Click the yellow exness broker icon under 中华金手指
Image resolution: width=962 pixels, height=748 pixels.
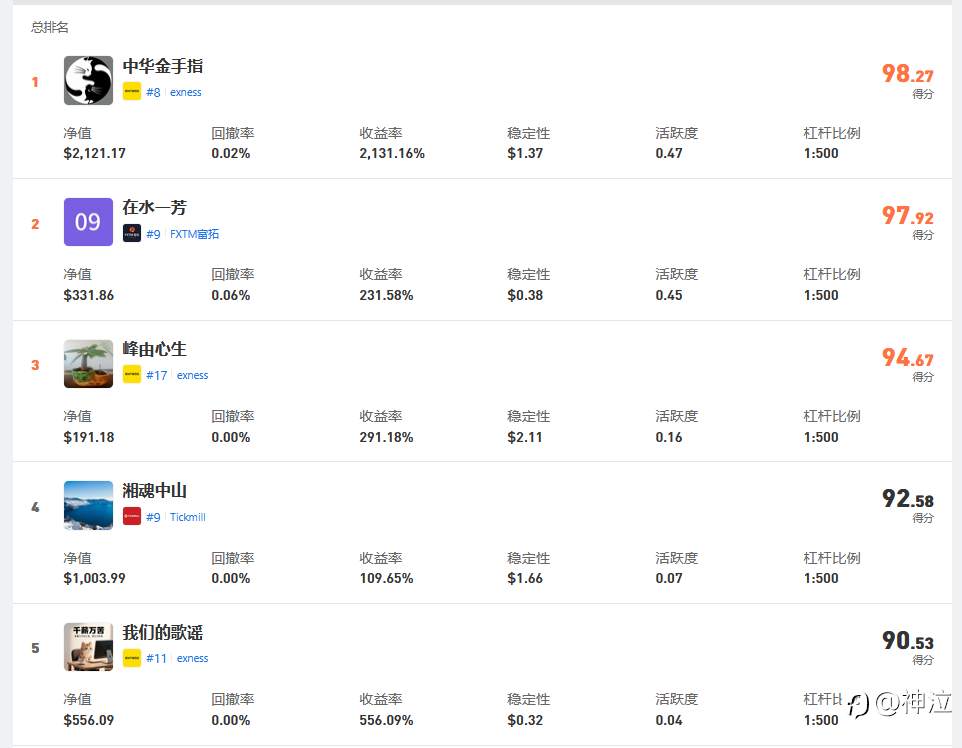coord(132,92)
